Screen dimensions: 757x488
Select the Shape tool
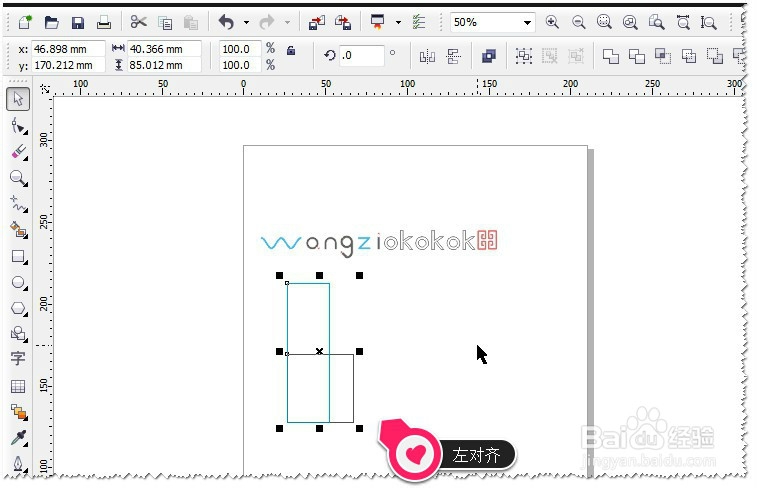tap(18, 126)
